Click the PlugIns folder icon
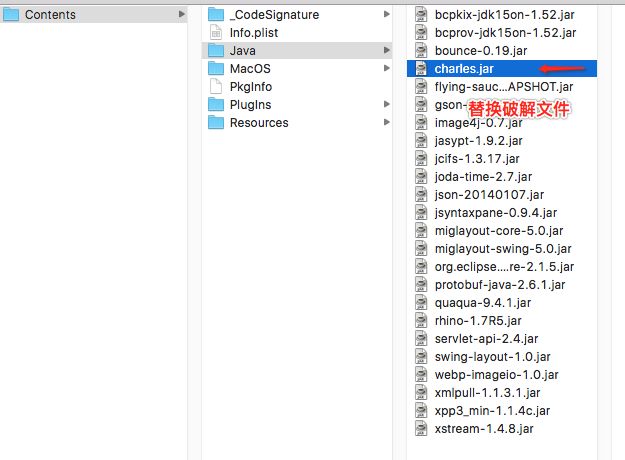625x460 pixels. 216,104
